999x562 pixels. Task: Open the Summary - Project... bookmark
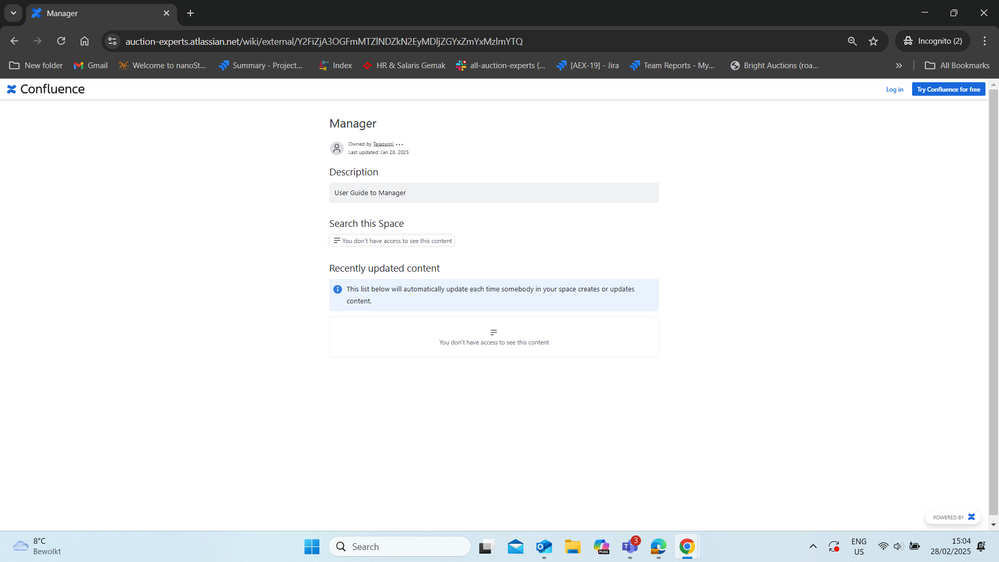tap(261, 65)
